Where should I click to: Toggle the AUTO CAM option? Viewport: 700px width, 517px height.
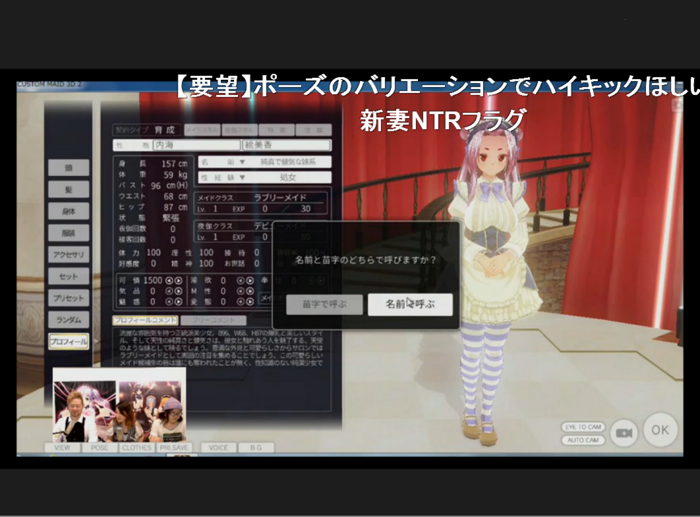[x=583, y=440]
